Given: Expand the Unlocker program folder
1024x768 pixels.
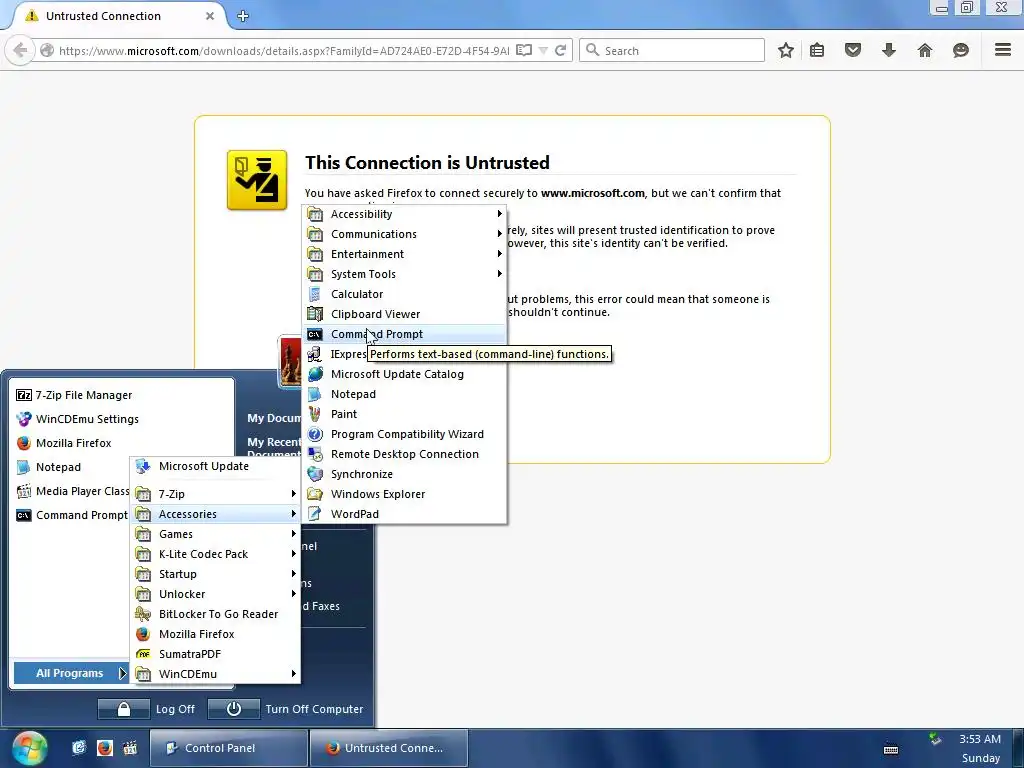Looking at the screenshot, I should [216, 594].
